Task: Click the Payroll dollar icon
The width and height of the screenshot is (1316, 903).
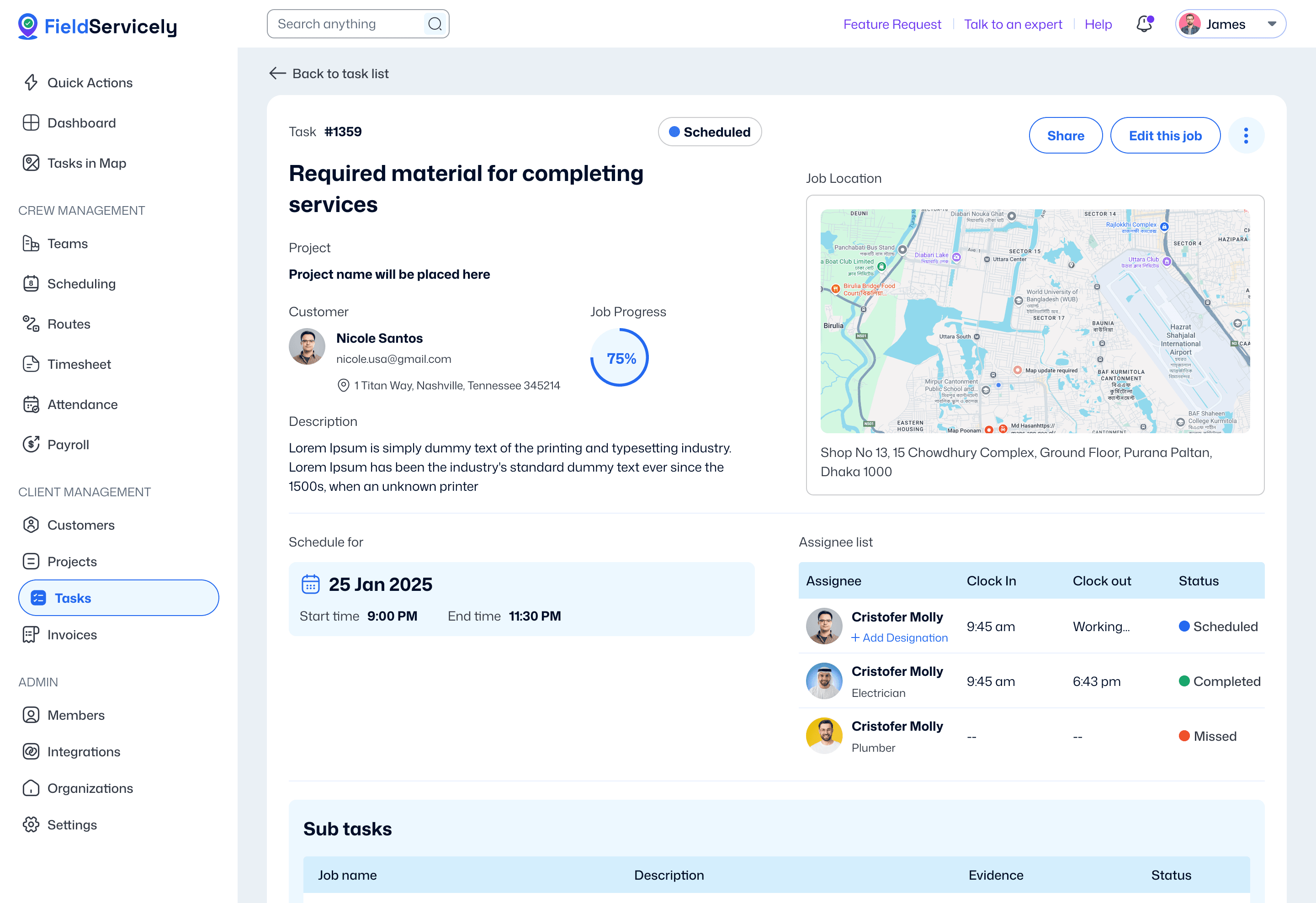Action: (x=31, y=445)
